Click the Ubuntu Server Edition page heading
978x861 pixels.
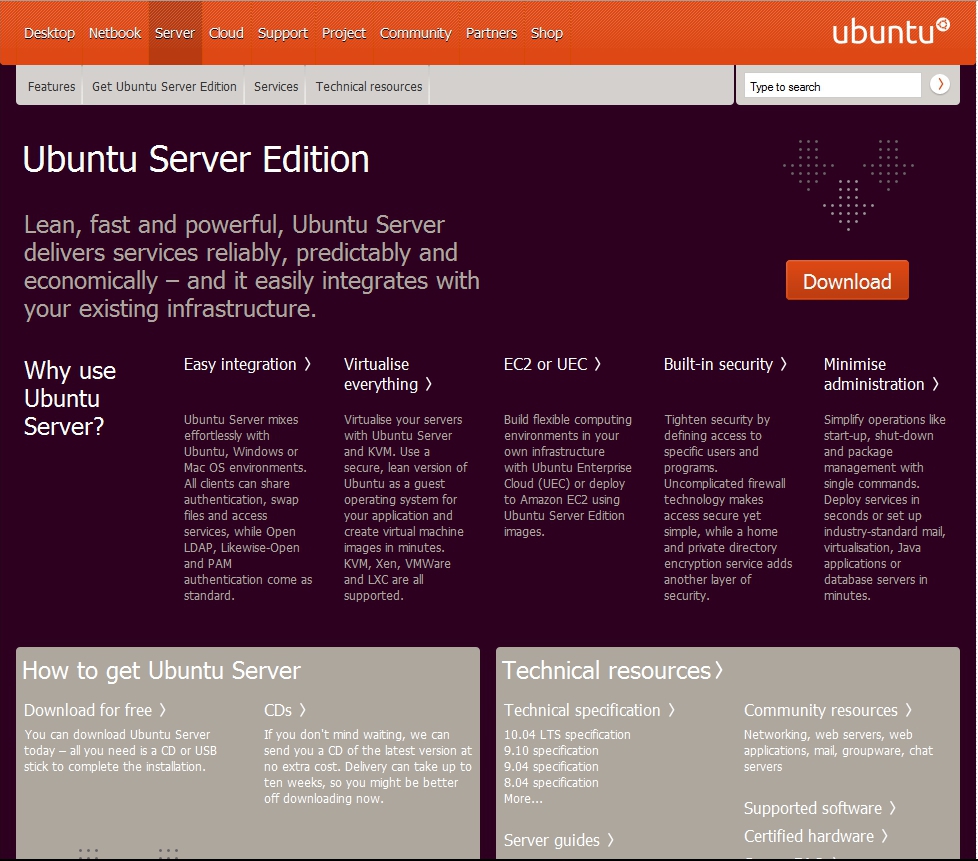pyautogui.click(x=196, y=159)
